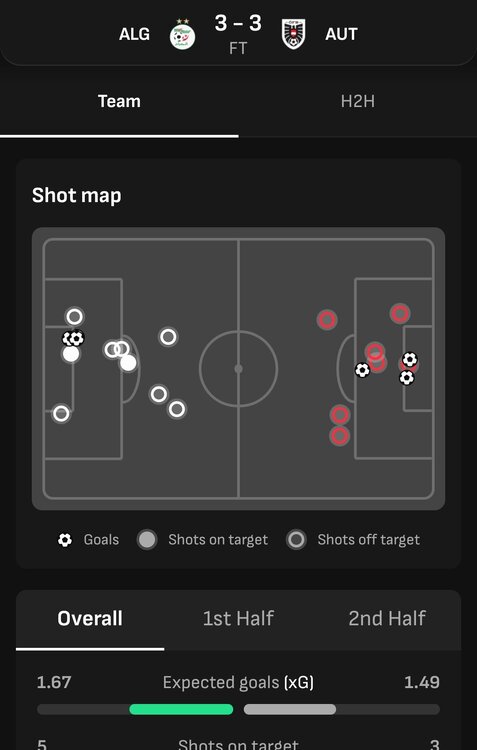
Task: Tap the AUT team name
Action: point(341,34)
